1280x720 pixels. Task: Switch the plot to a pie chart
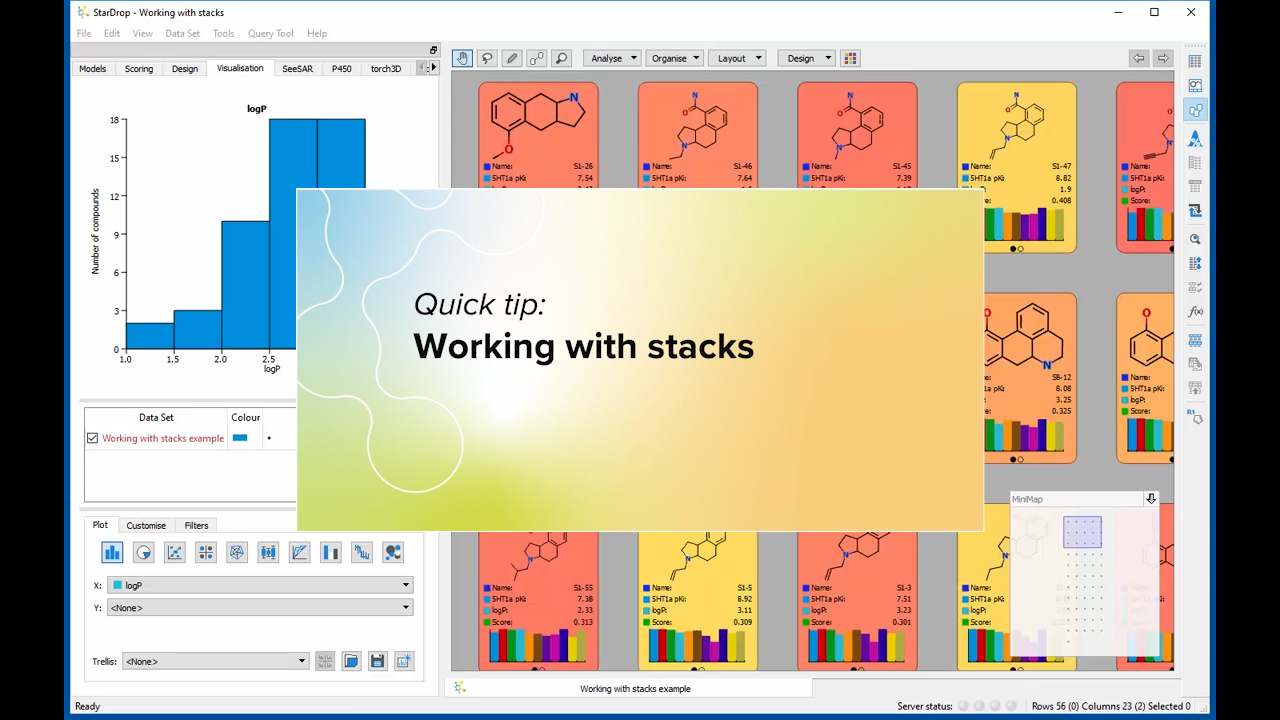point(143,552)
